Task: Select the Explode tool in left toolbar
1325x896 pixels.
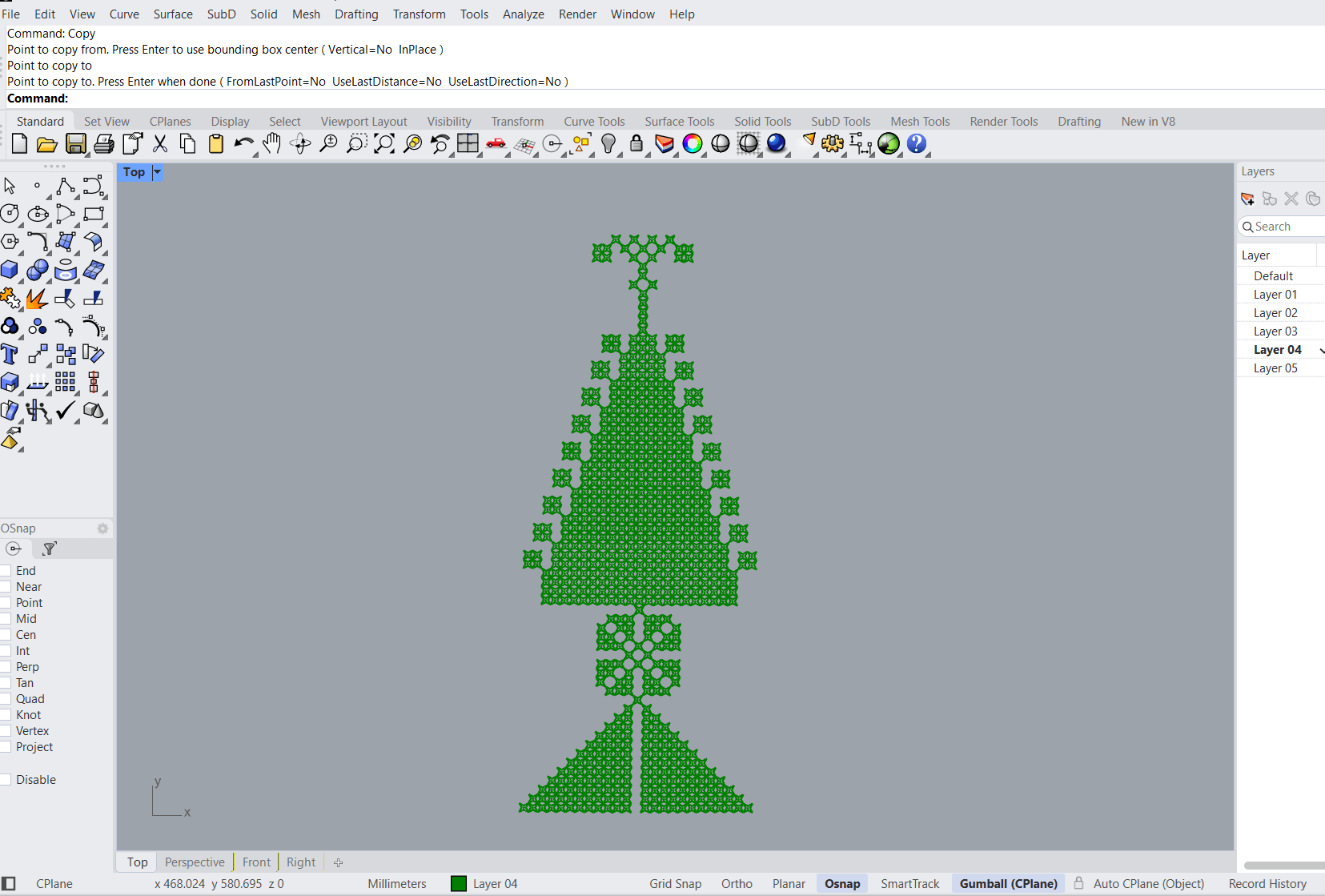Action: point(36,299)
